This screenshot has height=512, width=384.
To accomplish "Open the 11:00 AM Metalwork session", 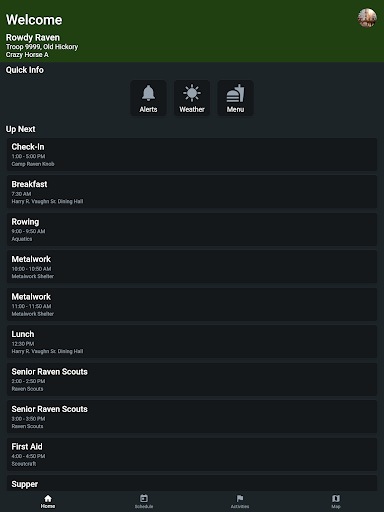I will coord(192,305).
